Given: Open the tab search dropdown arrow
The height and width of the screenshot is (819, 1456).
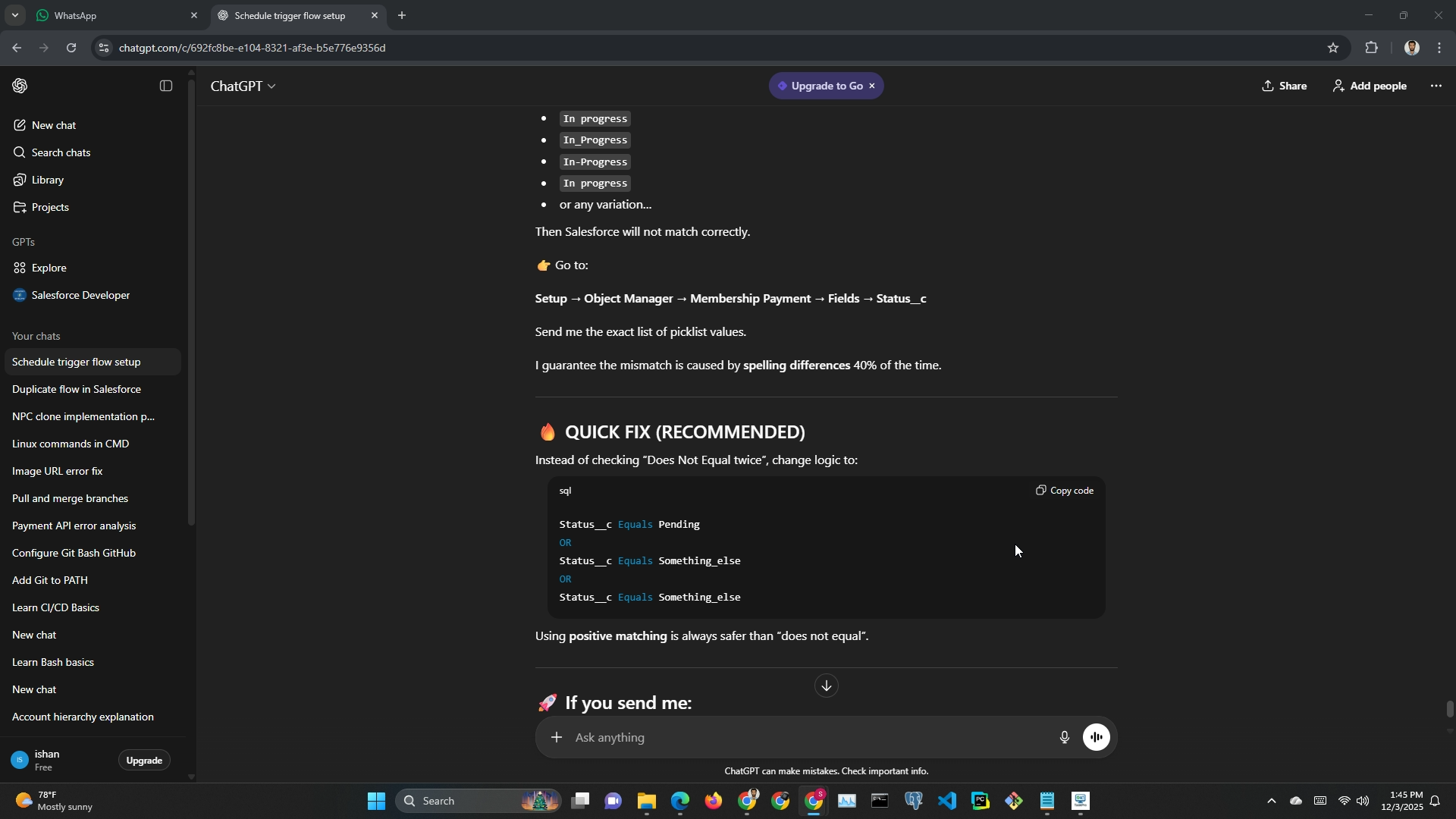Looking at the screenshot, I should pyautogui.click(x=14, y=15).
